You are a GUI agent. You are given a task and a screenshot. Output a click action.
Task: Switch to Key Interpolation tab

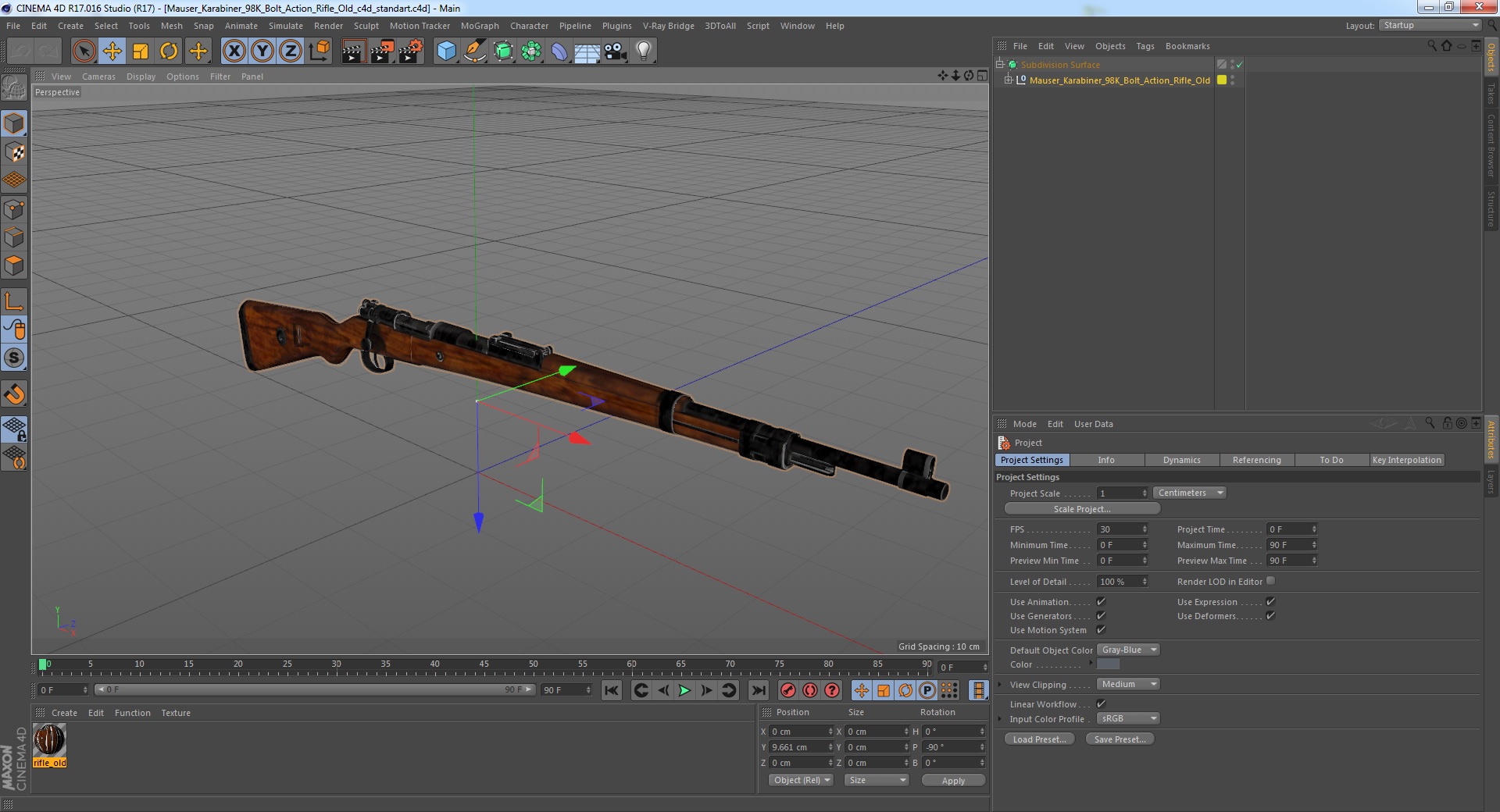click(x=1406, y=461)
